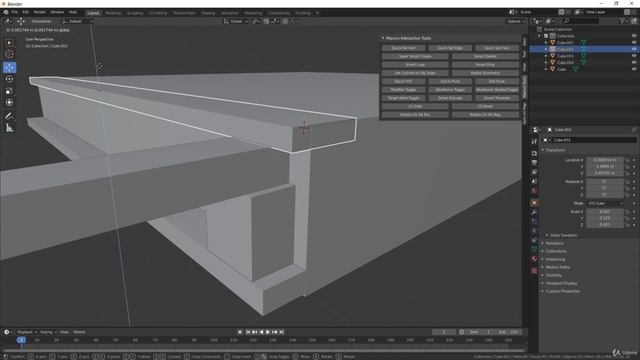Screen dimensions: 640x360
Task: Open the Tool properties tab icon
Action: click(x=534, y=141)
